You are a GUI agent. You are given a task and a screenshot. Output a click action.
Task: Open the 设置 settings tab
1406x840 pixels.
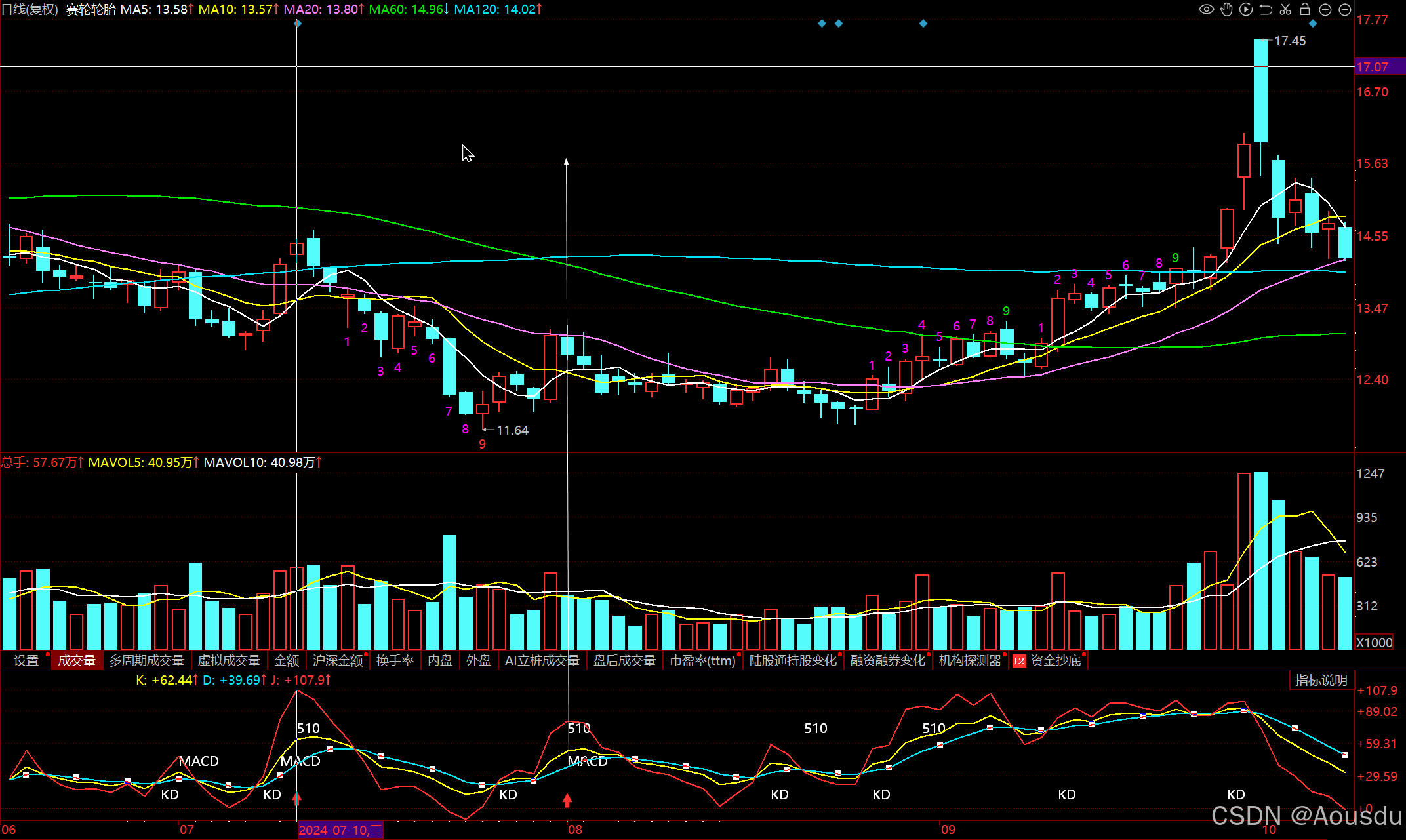[x=26, y=660]
